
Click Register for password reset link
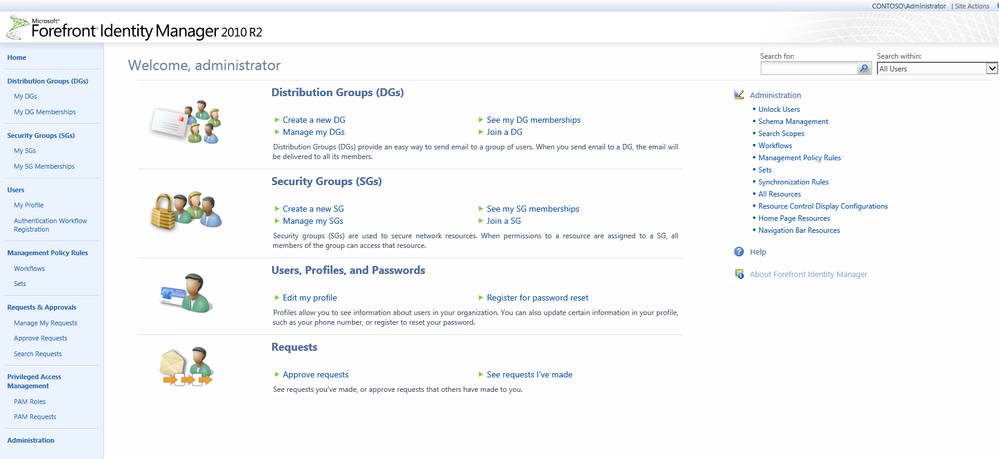tap(538, 298)
